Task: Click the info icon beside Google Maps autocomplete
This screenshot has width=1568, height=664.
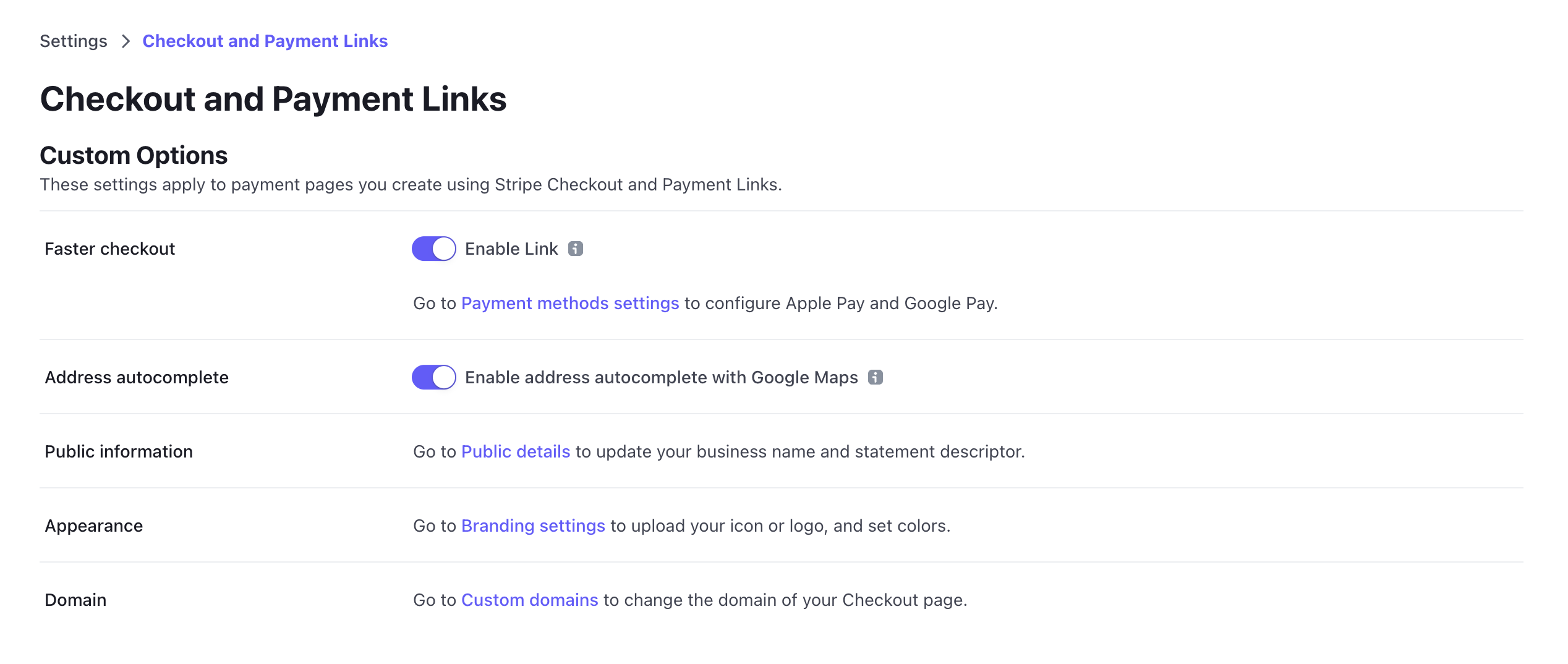Action: tap(876, 377)
